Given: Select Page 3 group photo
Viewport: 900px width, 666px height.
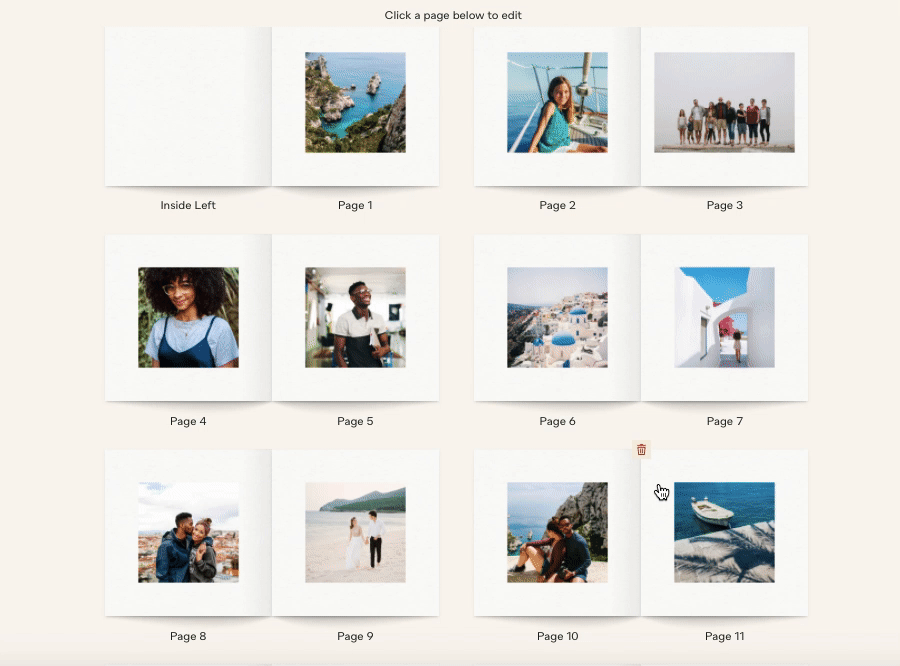Looking at the screenshot, I should click(724, 102).
